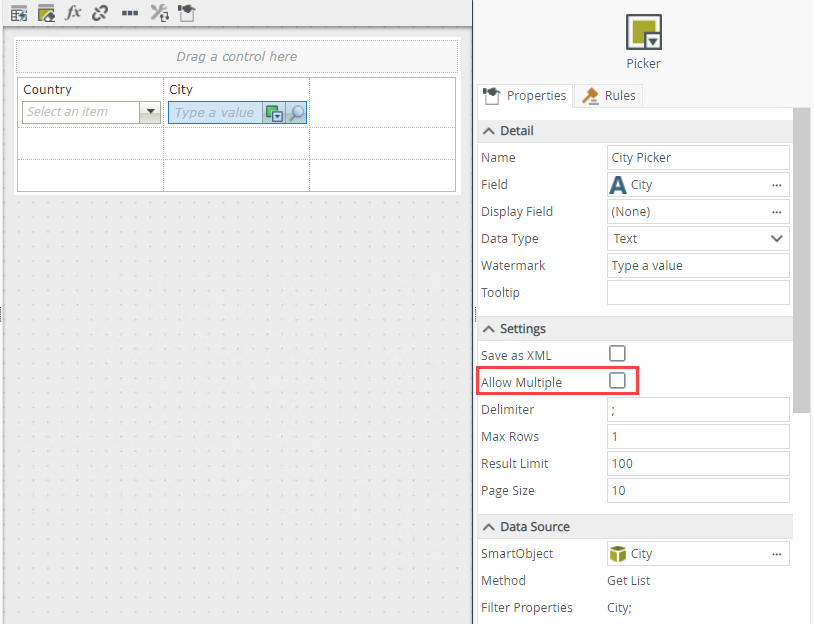Click the Method 'Get List' value
Viewport: 813px width, 624px height.
click(628, 581)
